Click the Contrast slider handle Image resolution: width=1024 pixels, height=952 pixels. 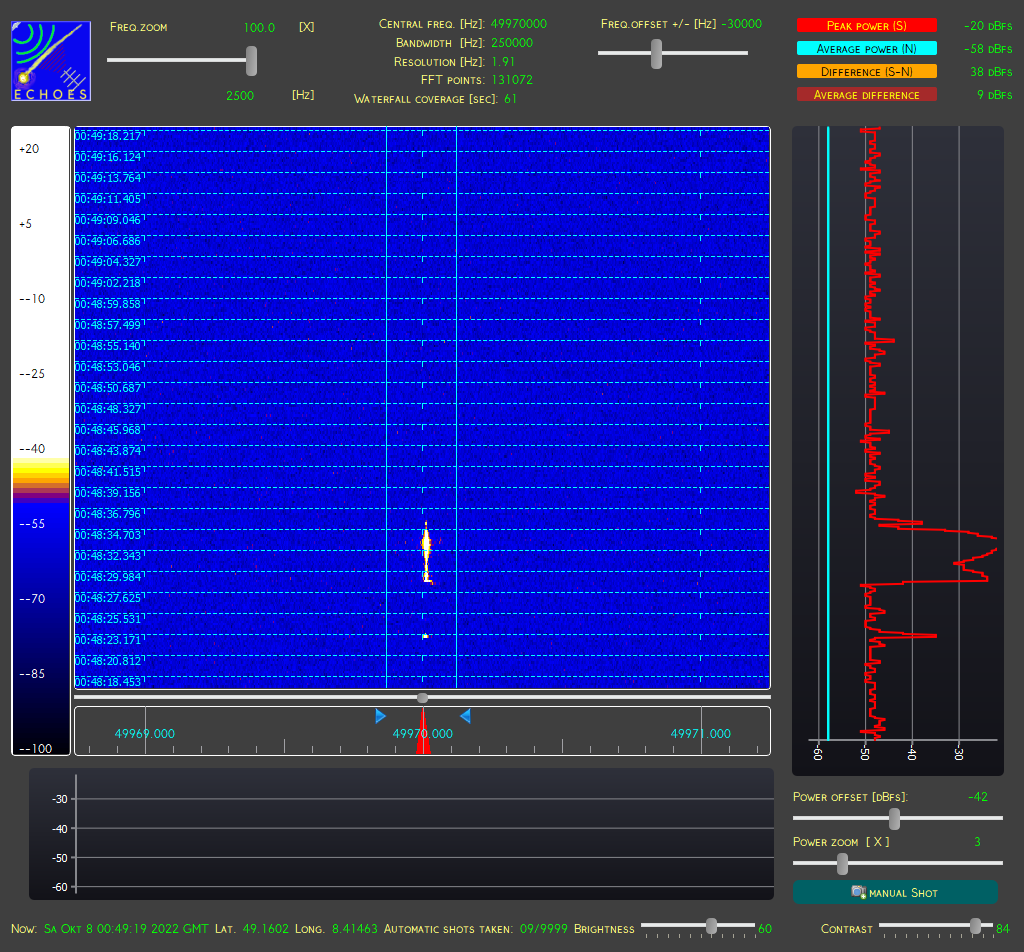(976, 926)
